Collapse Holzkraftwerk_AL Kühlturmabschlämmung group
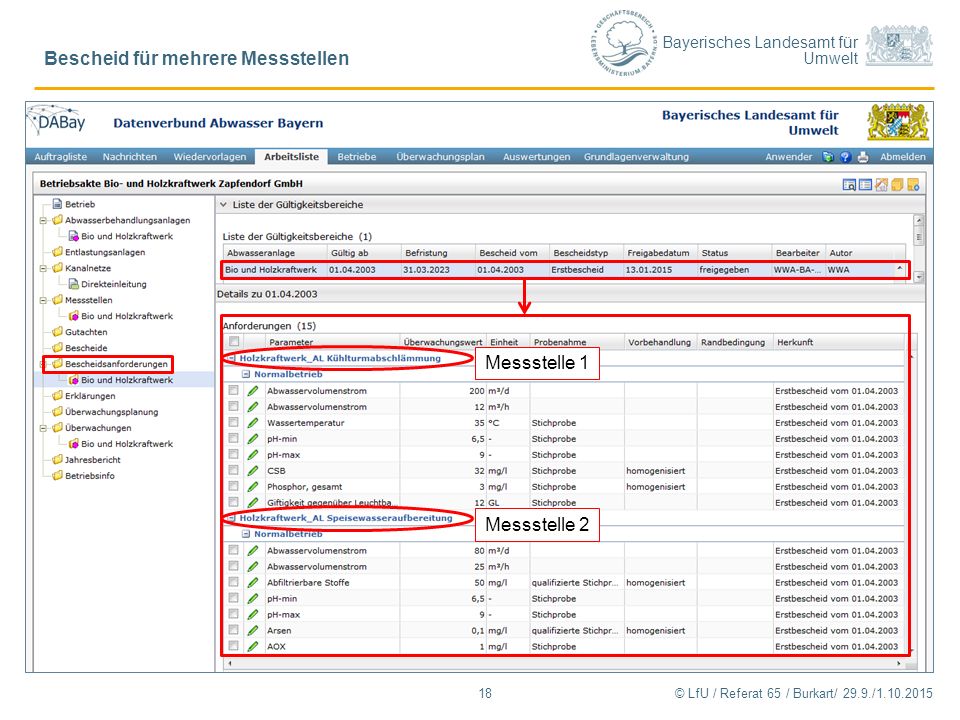This screenshot has width=960, height=720. pyautogui.click(x=231, y=358)
